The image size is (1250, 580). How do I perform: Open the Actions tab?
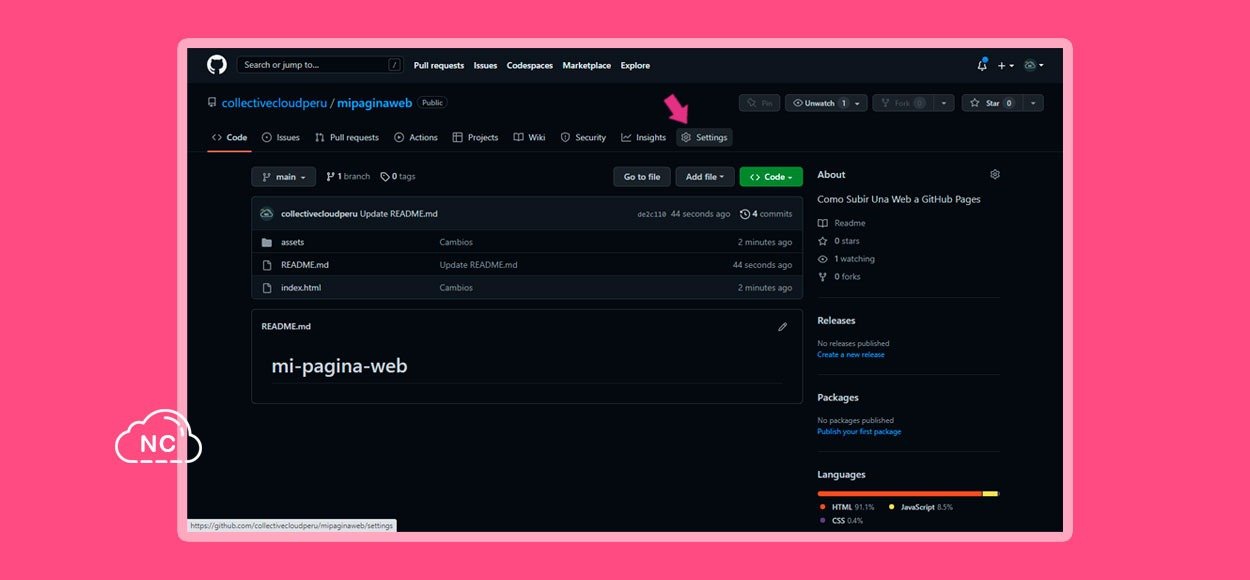416,137
